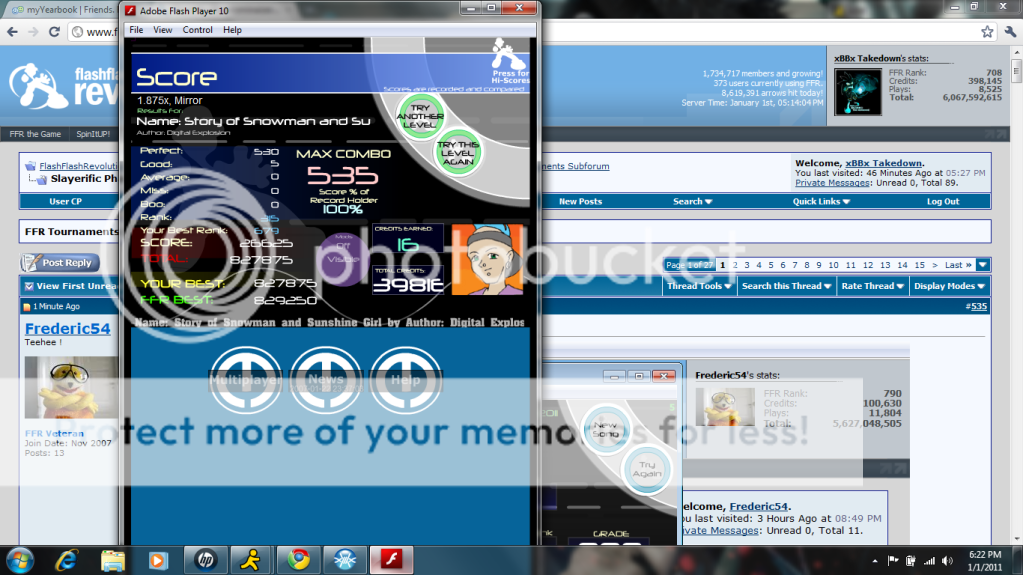
Task: Open Google Chrome from the taskbar
Action: tap(297, 559)
